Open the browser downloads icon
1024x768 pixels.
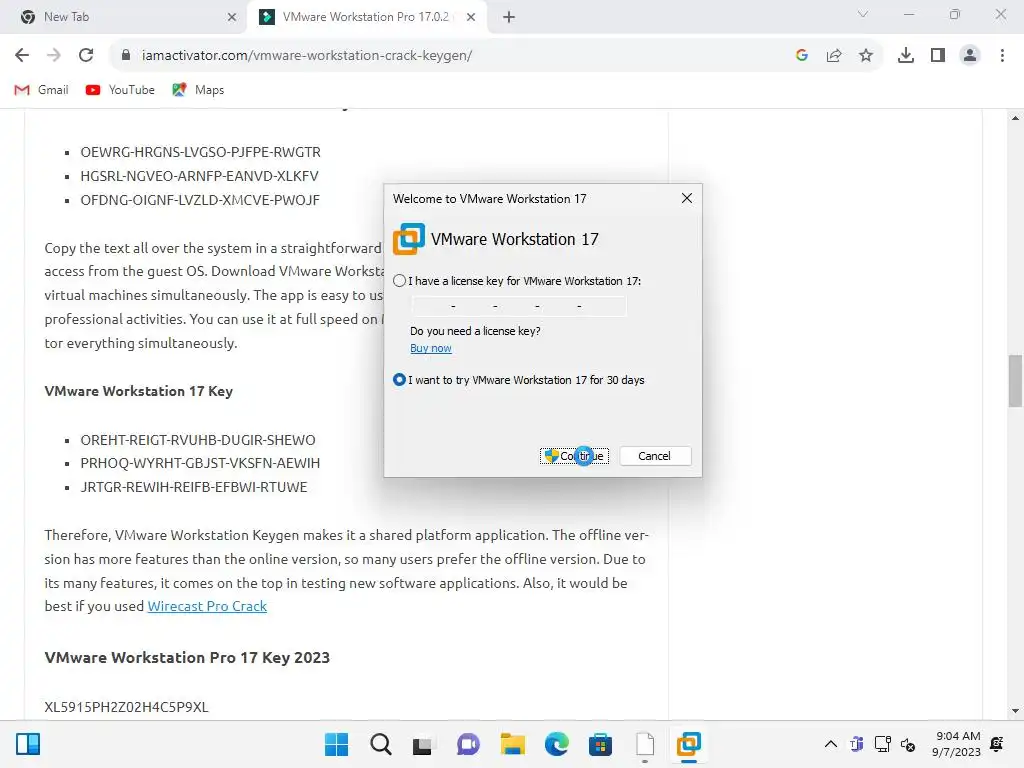[906, 56]
